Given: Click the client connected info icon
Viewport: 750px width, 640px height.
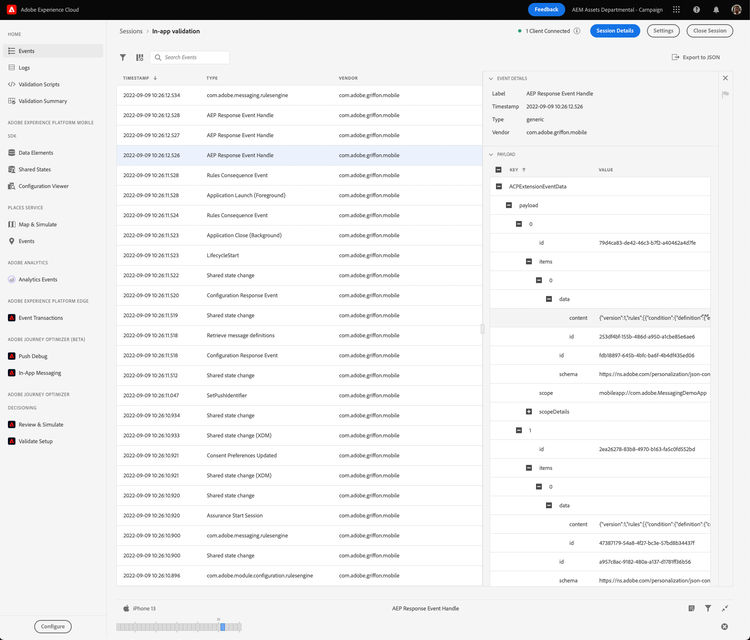Looking at the screenshot, I should [x=577, y=31].
